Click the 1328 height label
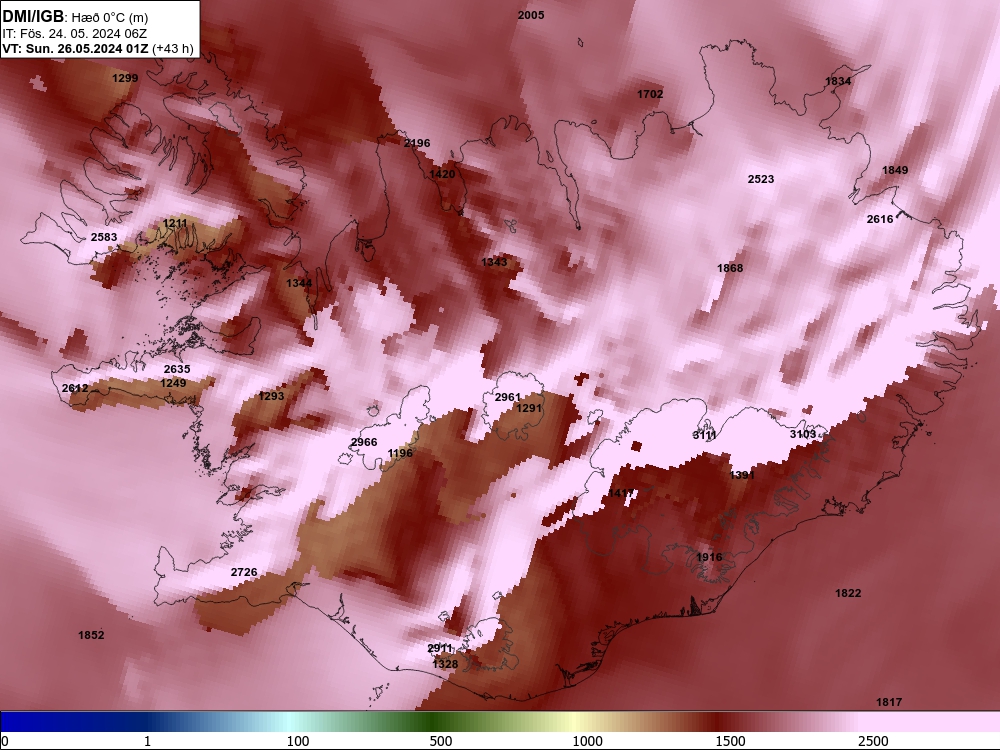The image size is (1000, 750). coord(445,665)
